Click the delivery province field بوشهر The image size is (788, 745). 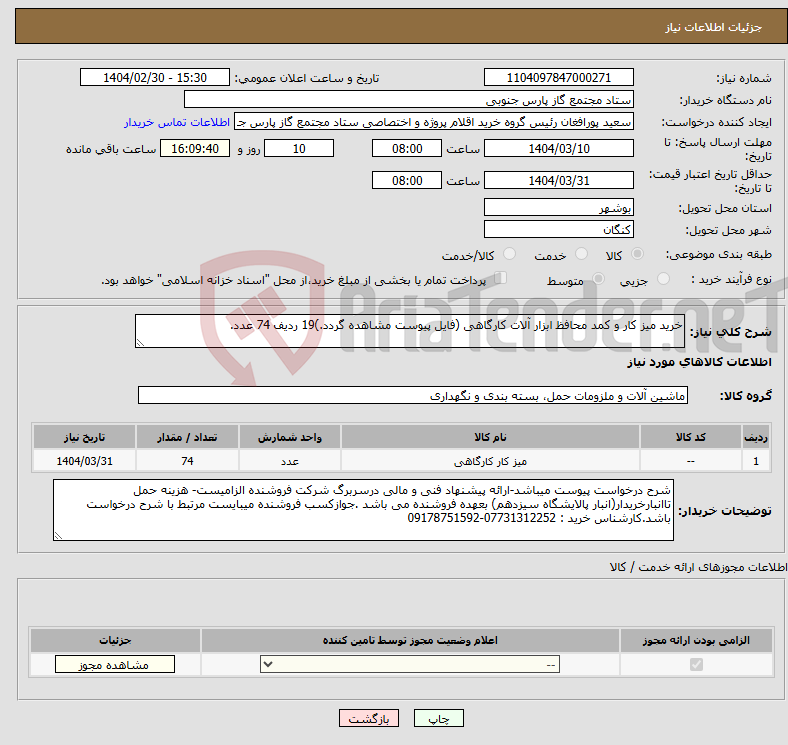point(558,207)
